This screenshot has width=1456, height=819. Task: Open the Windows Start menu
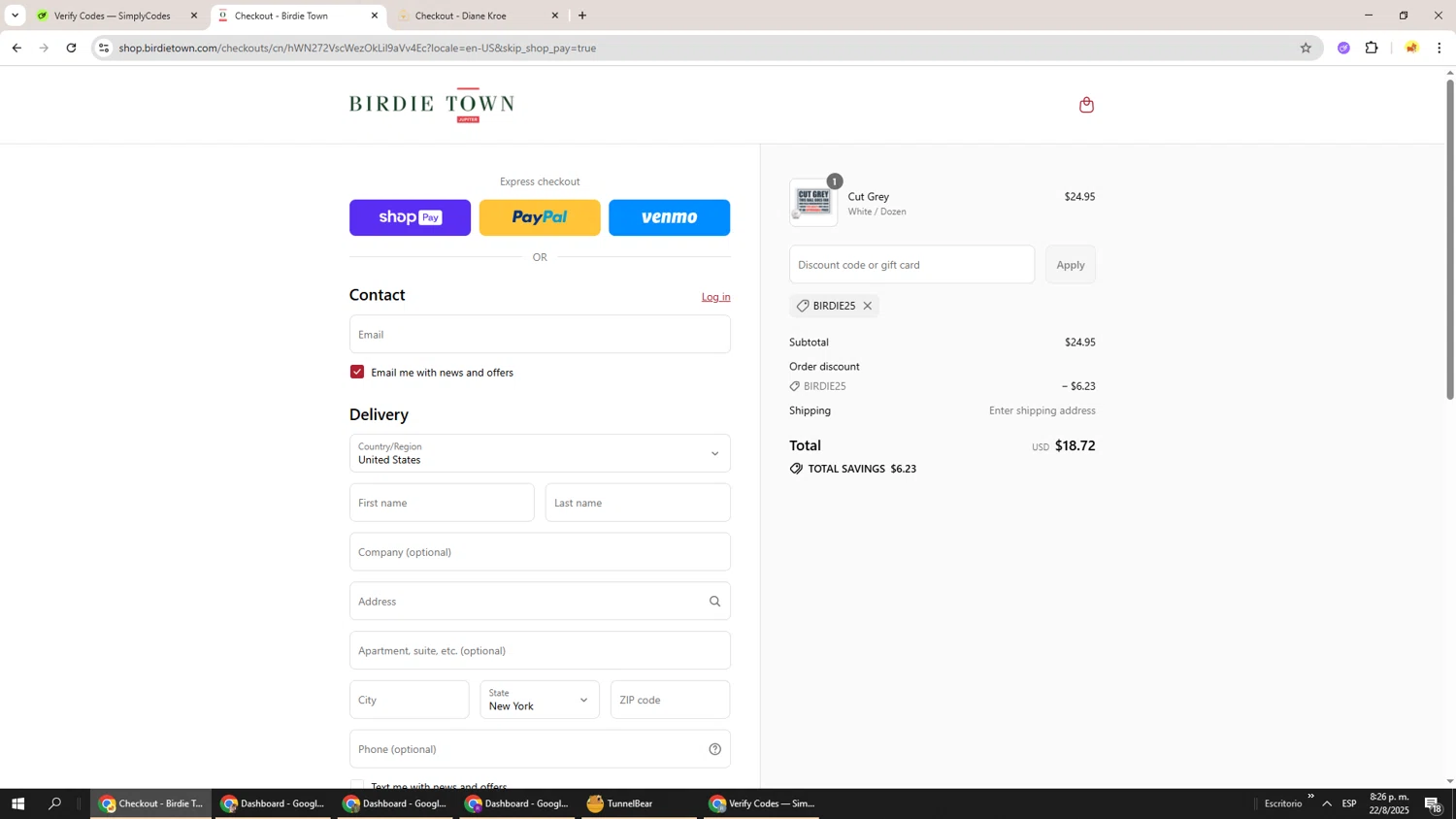click(17, 803)
